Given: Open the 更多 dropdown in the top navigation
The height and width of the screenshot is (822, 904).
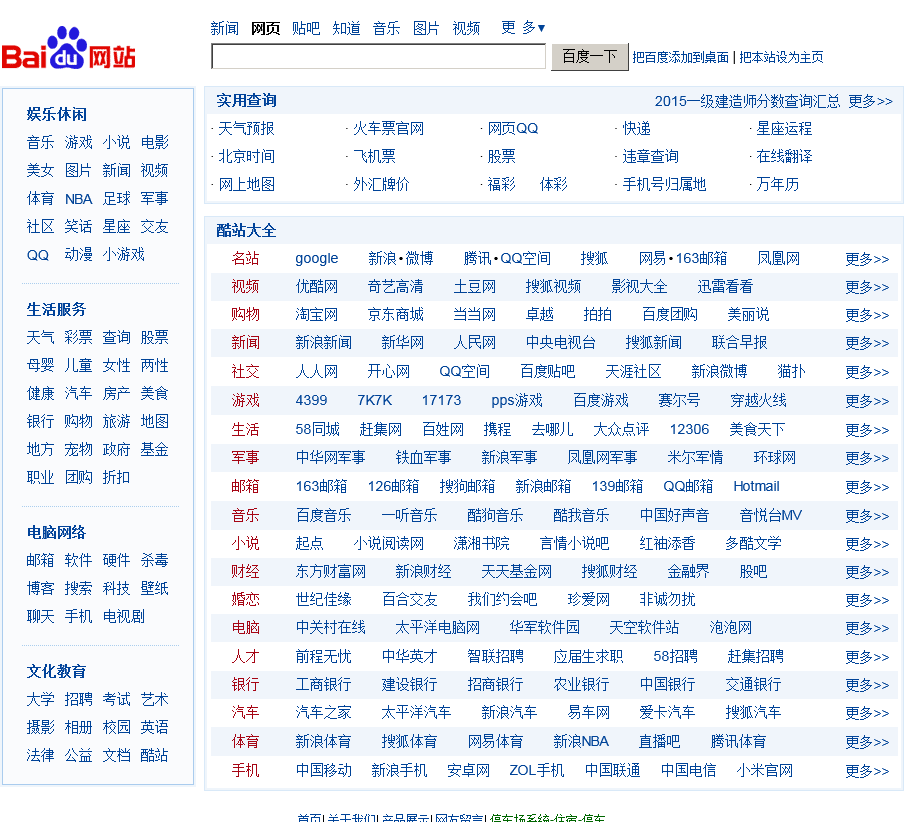Looking at the screenshot, I should [x=523, y=28].
